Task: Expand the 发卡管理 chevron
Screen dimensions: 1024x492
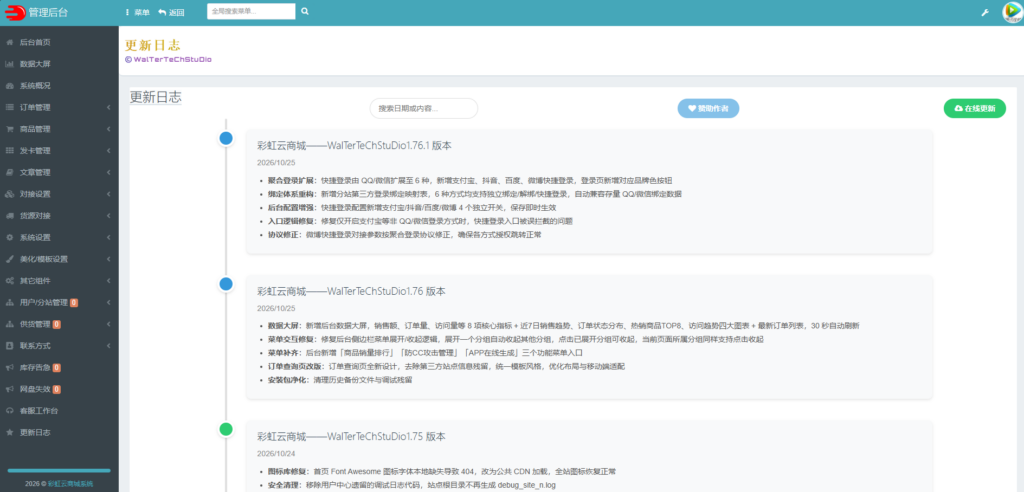Action: coord(108,150)
